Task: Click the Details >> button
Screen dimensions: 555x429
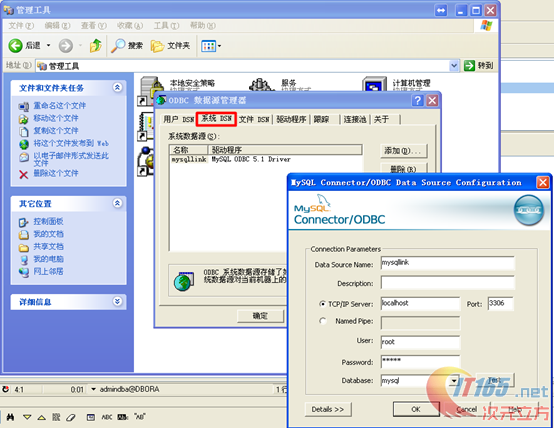Action: pyautogui.click(x=328, y=409)
